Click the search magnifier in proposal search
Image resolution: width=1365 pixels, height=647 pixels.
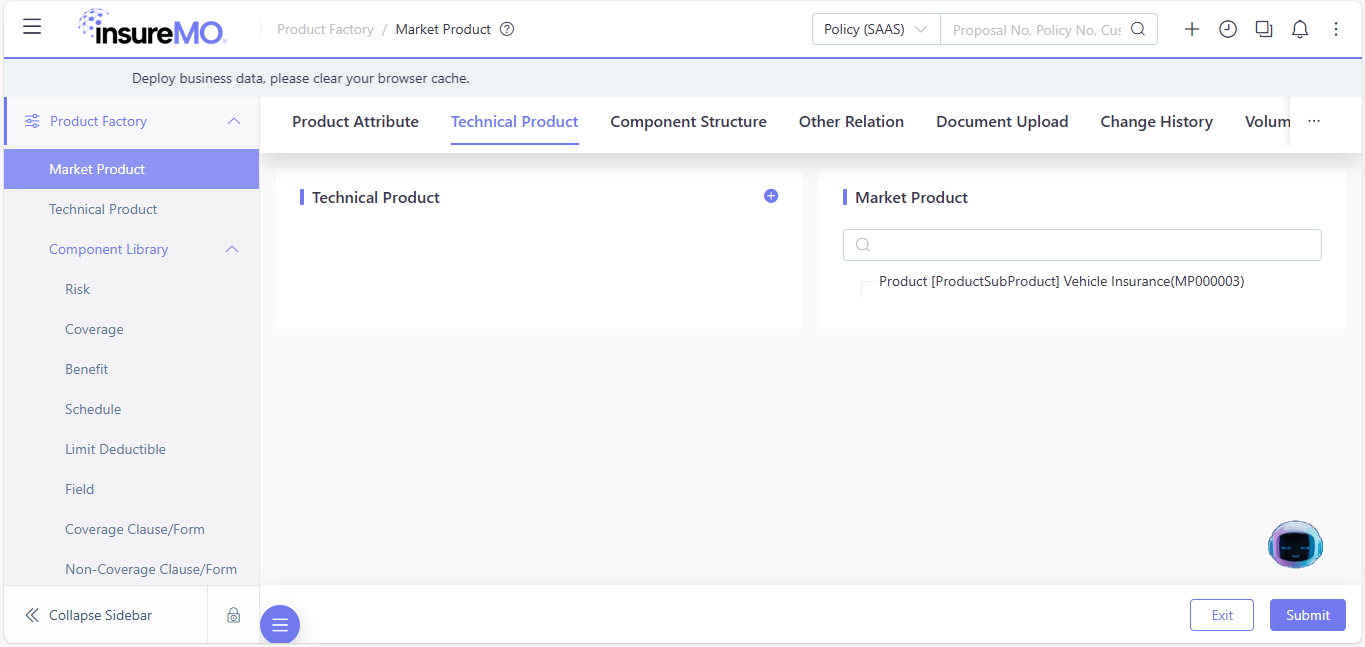1138,29
